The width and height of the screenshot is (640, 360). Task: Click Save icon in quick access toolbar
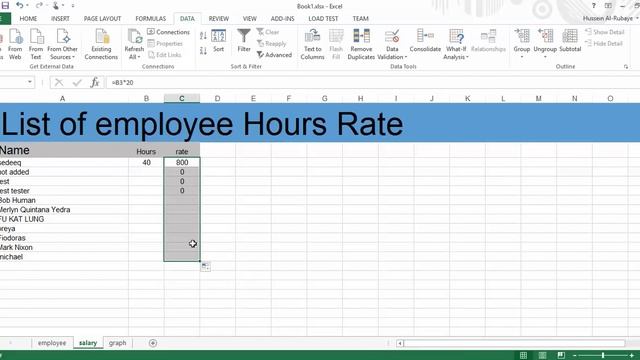point(5,5)
